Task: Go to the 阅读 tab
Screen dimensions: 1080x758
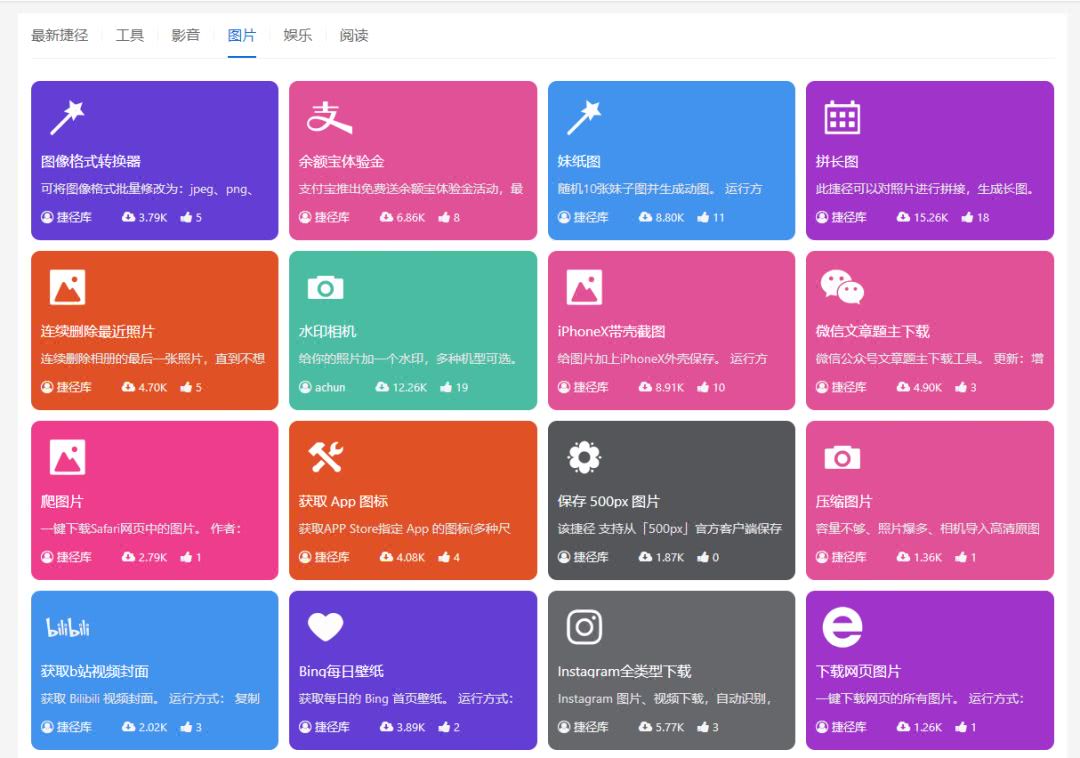Action: pyautogui.click(x=354, y=36)
